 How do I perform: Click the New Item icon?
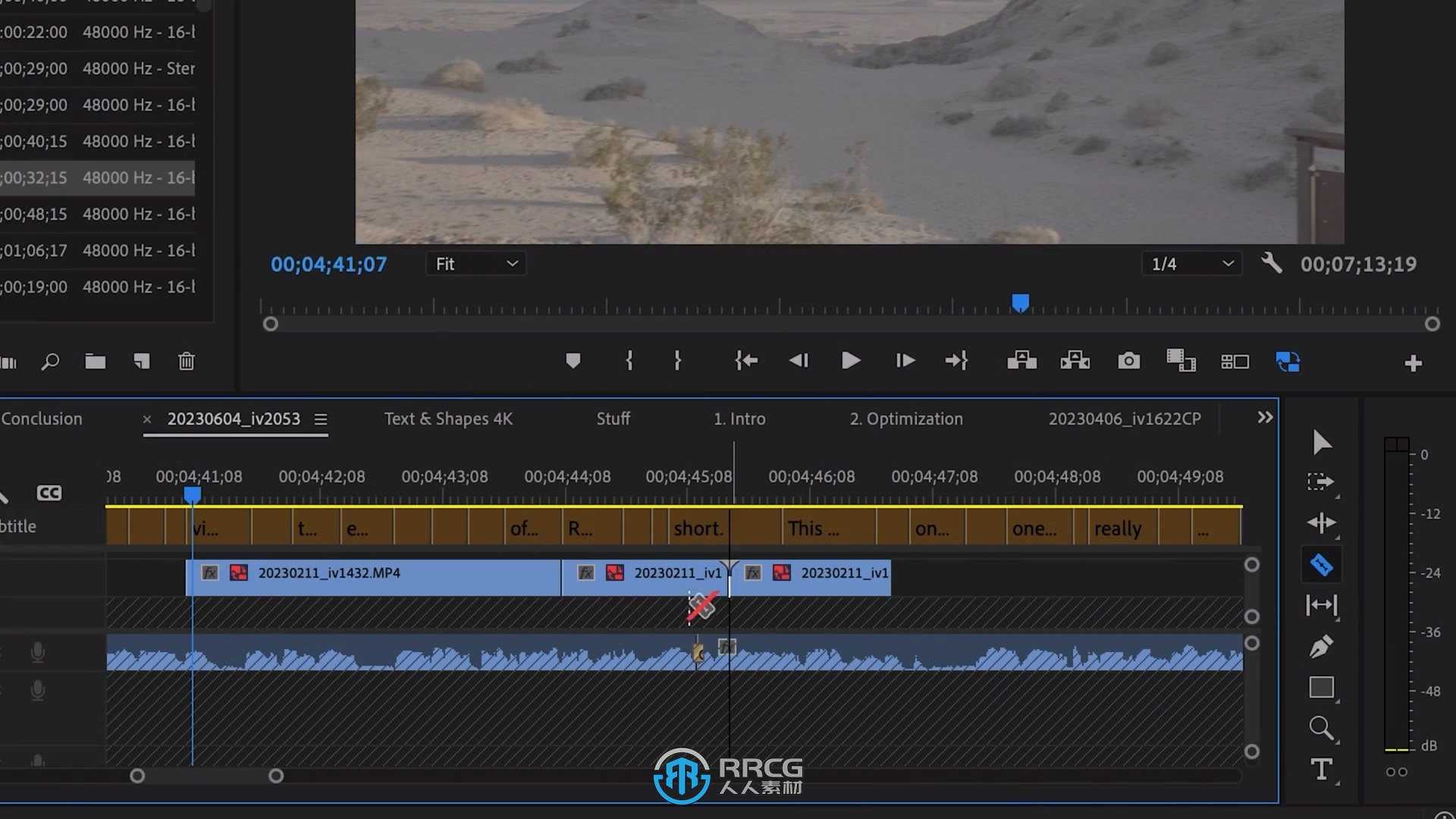point(141,361)
